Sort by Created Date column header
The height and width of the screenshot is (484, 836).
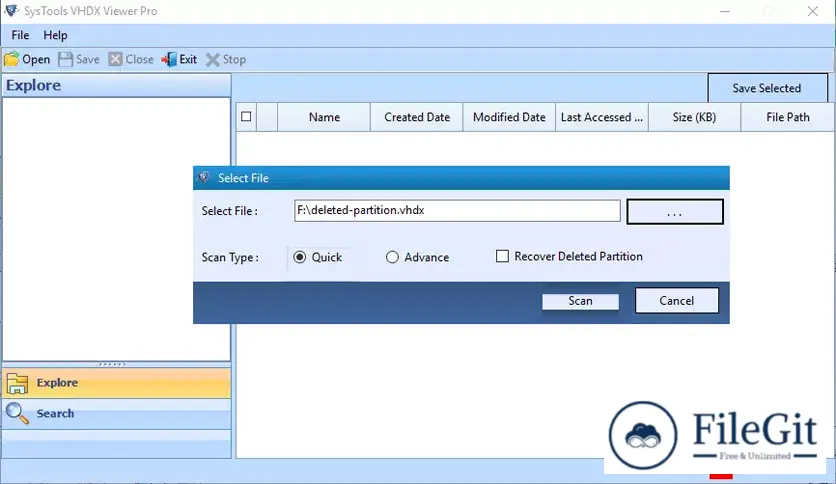click(x=417, y=117)
